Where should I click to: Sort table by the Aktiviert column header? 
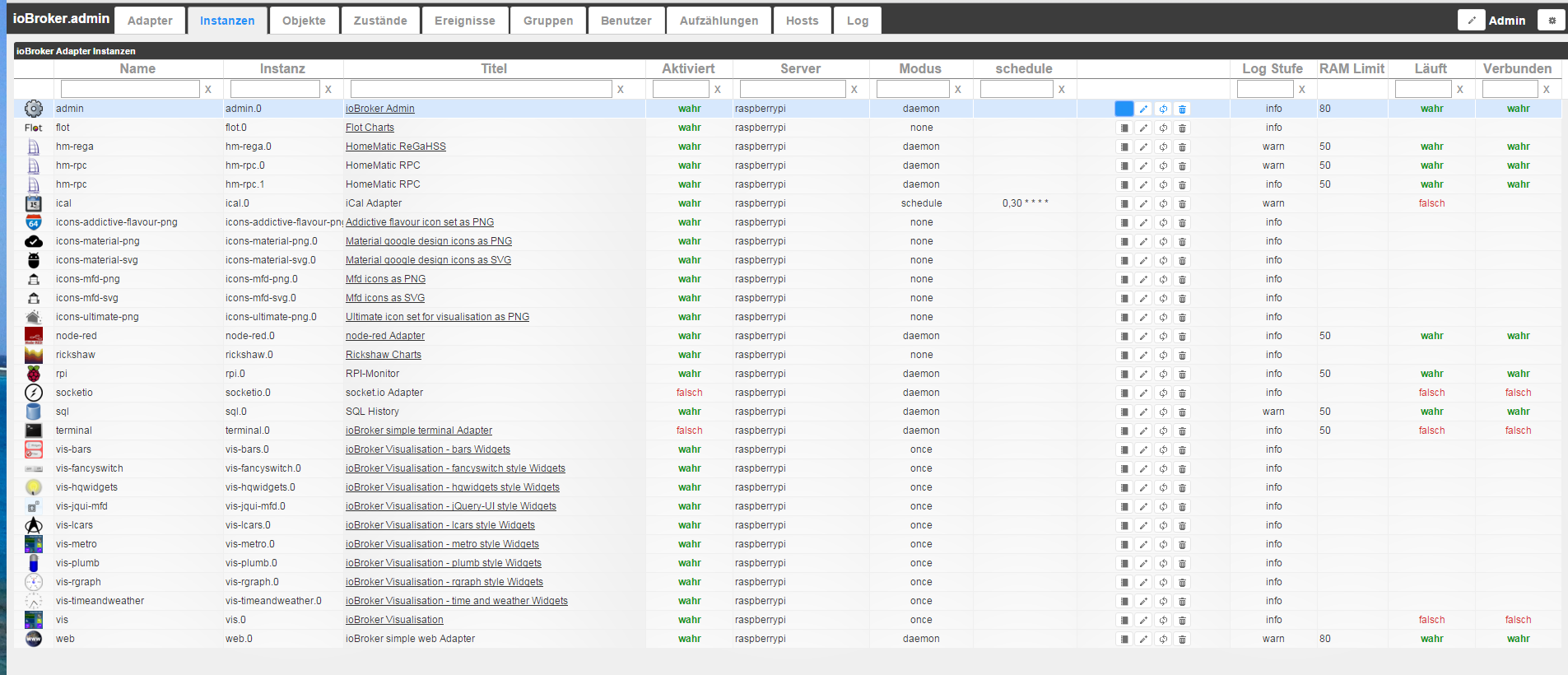click(x=689, y=69)
